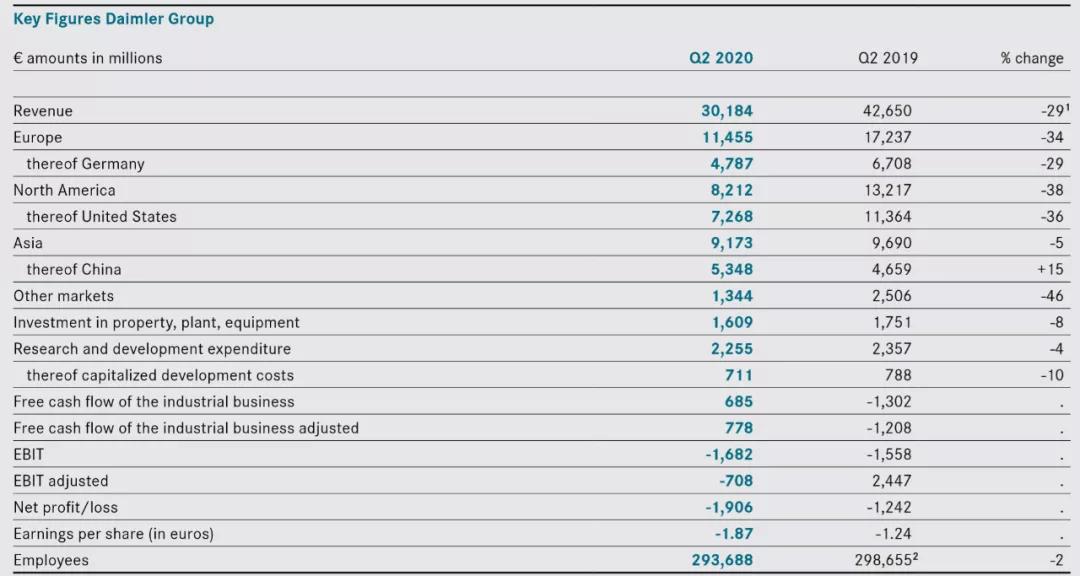Select the North America row label

(64, 190)
